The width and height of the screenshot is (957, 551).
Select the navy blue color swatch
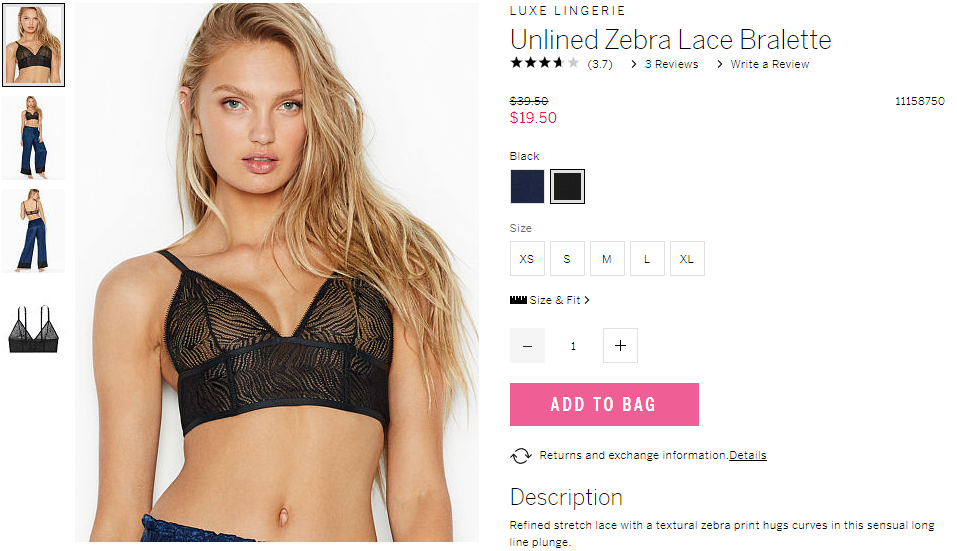527,186
